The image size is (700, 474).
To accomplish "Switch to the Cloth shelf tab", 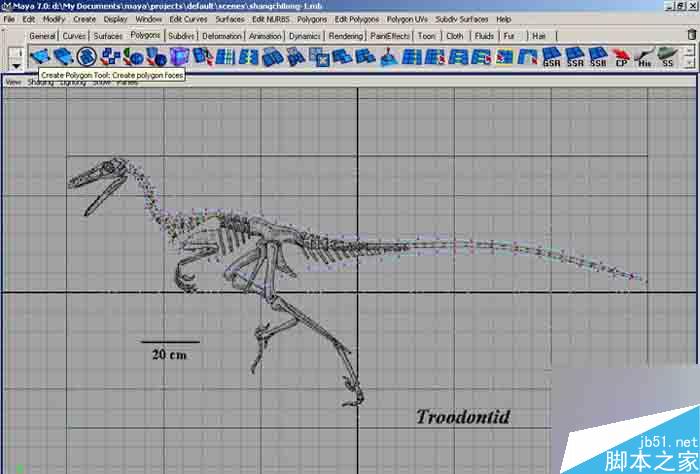I will (x=455, y=36).
